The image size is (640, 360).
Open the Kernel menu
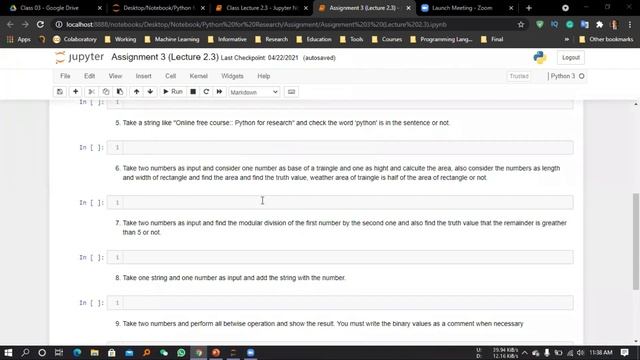(199, 76)
